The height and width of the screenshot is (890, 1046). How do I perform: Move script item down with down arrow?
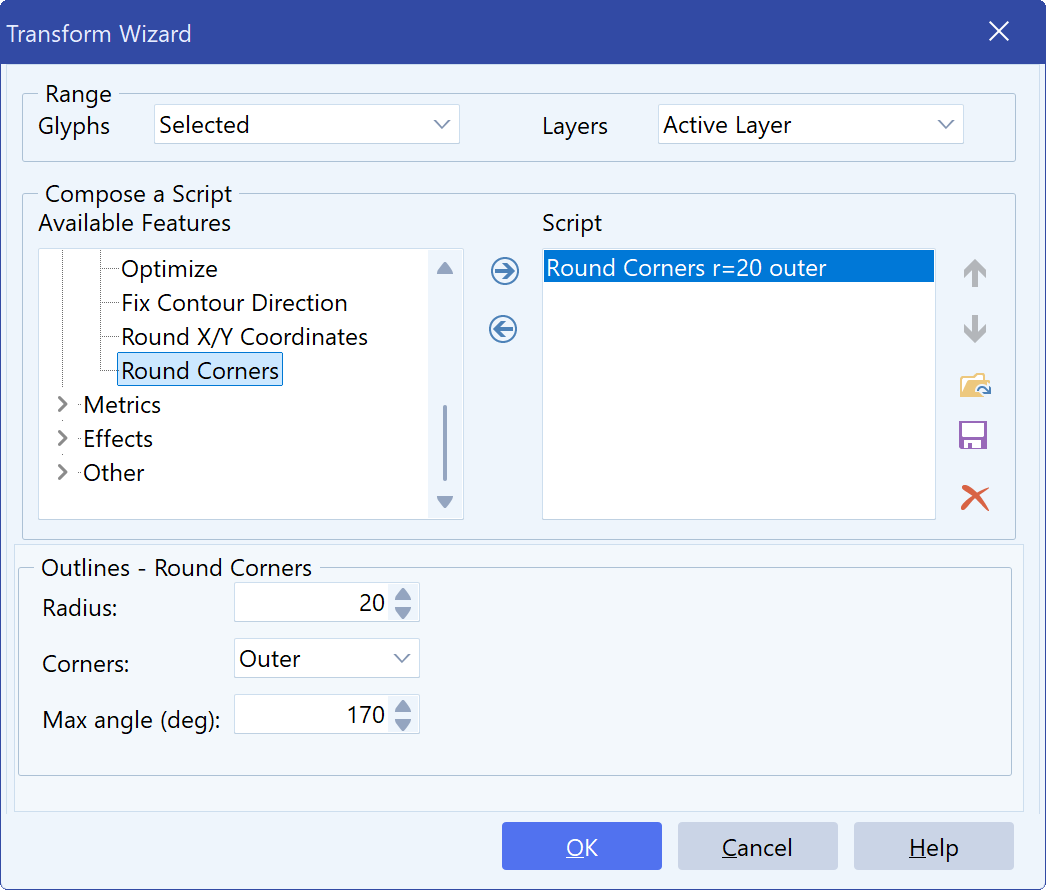coord(975,329)
